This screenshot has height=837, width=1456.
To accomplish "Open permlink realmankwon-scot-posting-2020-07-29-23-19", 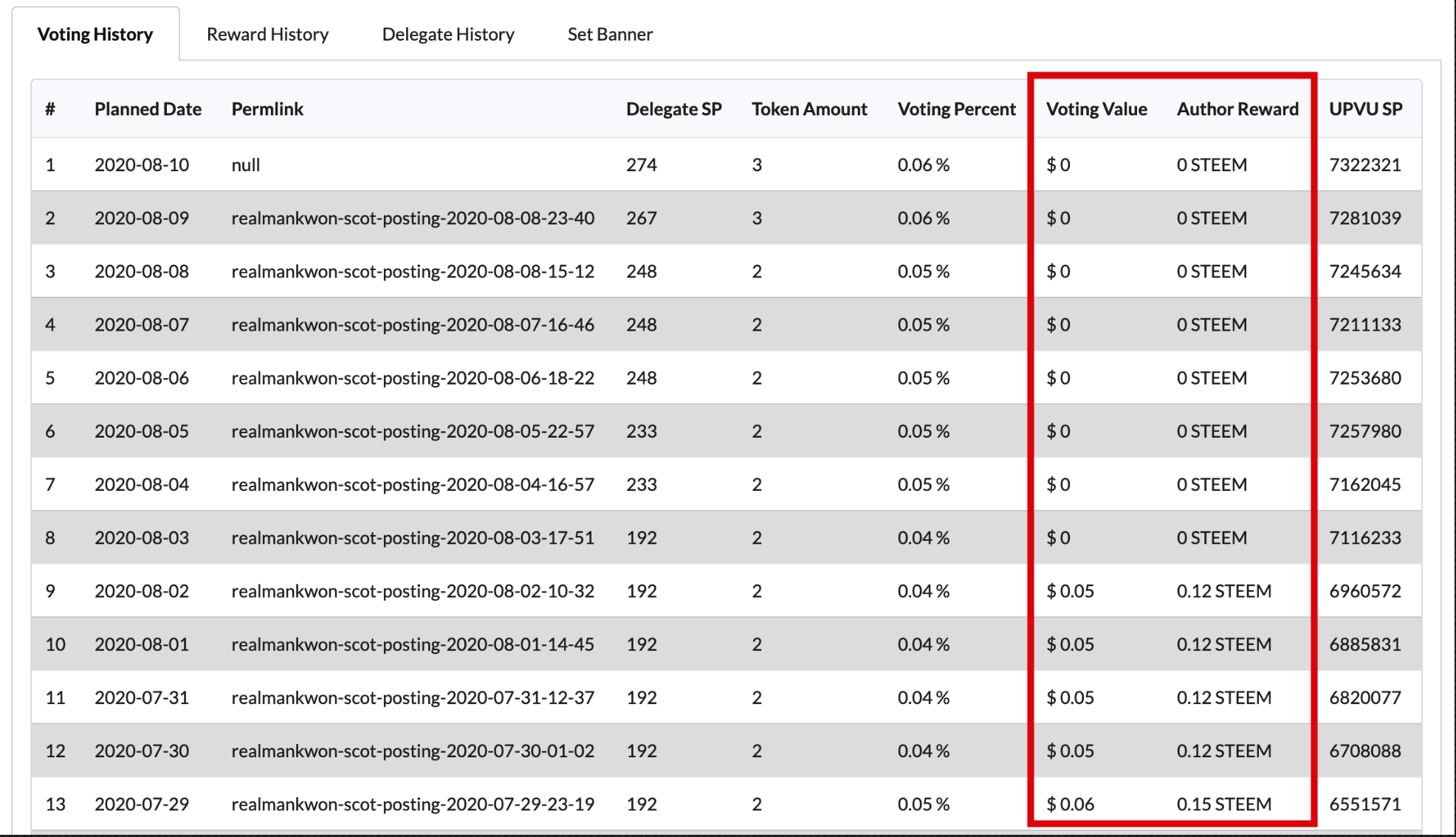I will tap(413, 805).
